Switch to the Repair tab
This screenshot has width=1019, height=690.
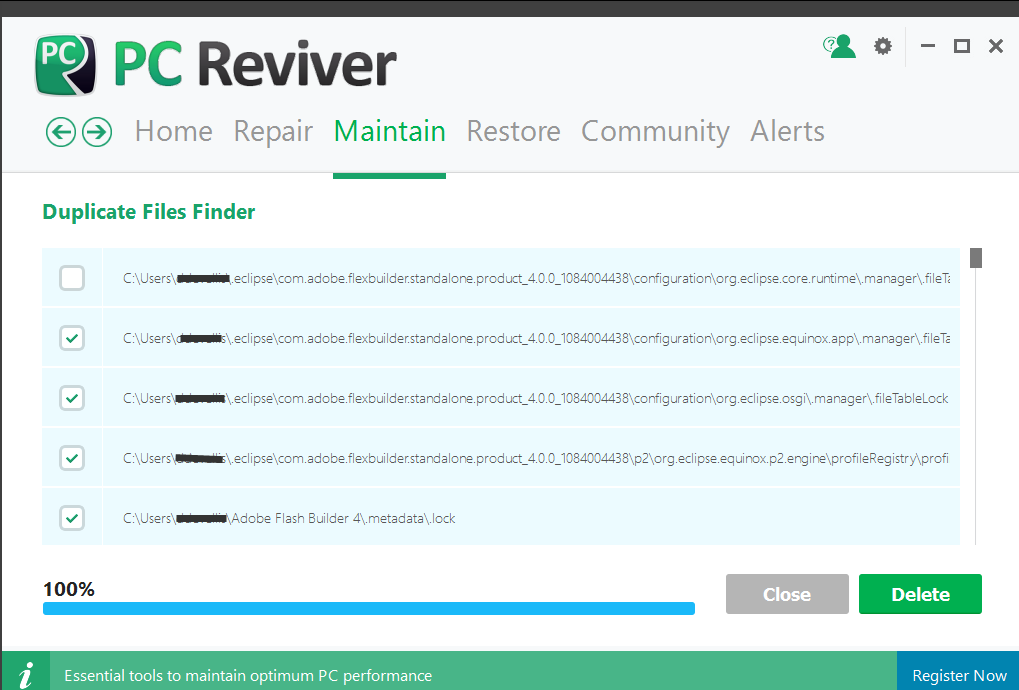[x=273, y=133]
